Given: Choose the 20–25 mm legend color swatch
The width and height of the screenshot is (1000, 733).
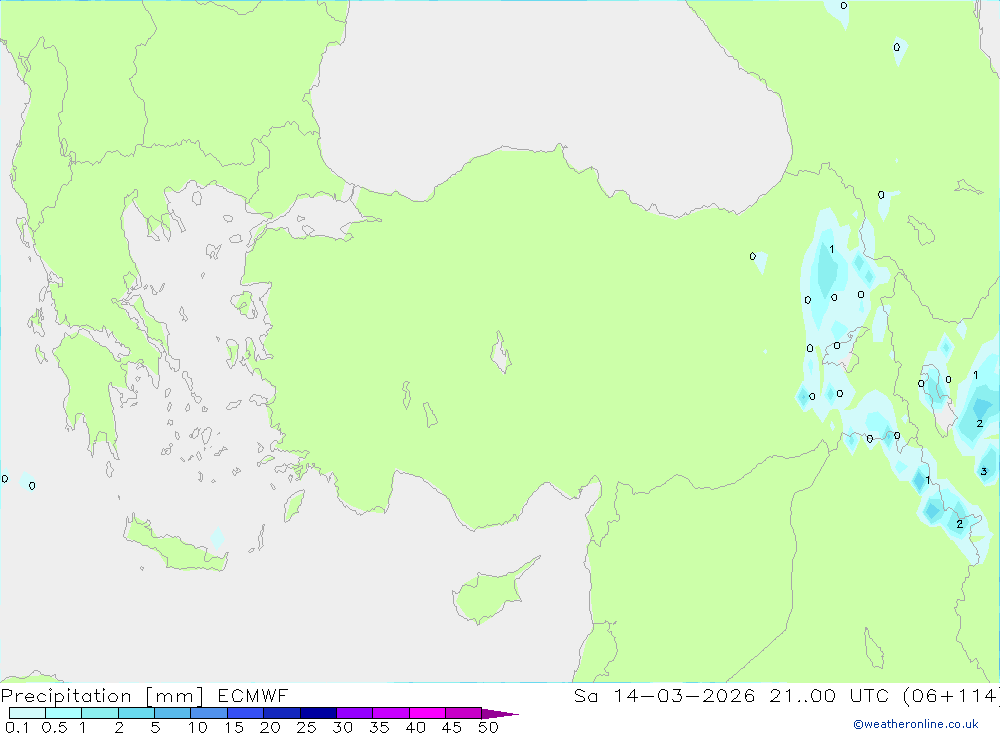Looking at the screenshot, I should (282, 713).
